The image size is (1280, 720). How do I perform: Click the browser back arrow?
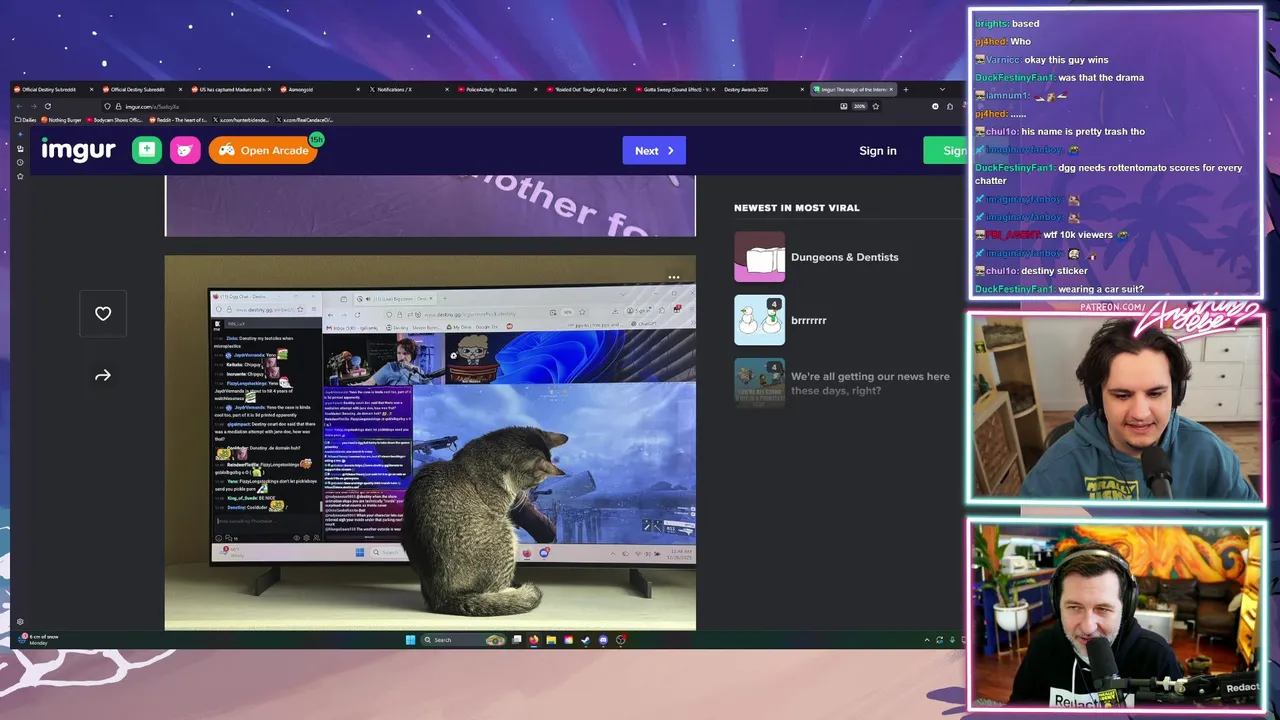19,106
